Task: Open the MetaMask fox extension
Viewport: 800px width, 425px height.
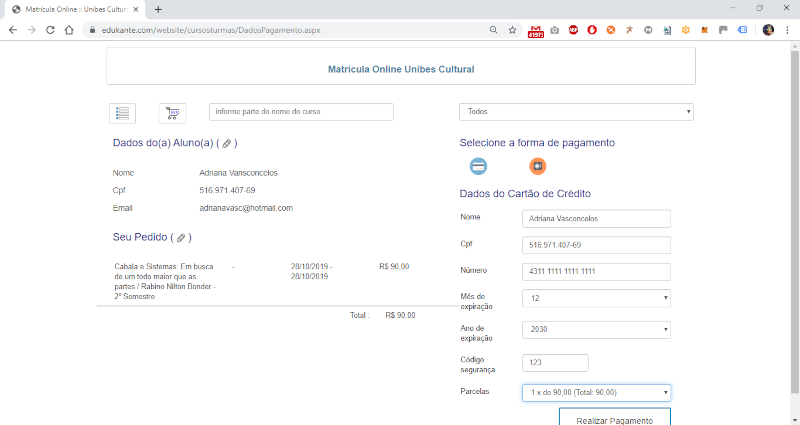Action: pyautogui.click(x=705, y=30)
